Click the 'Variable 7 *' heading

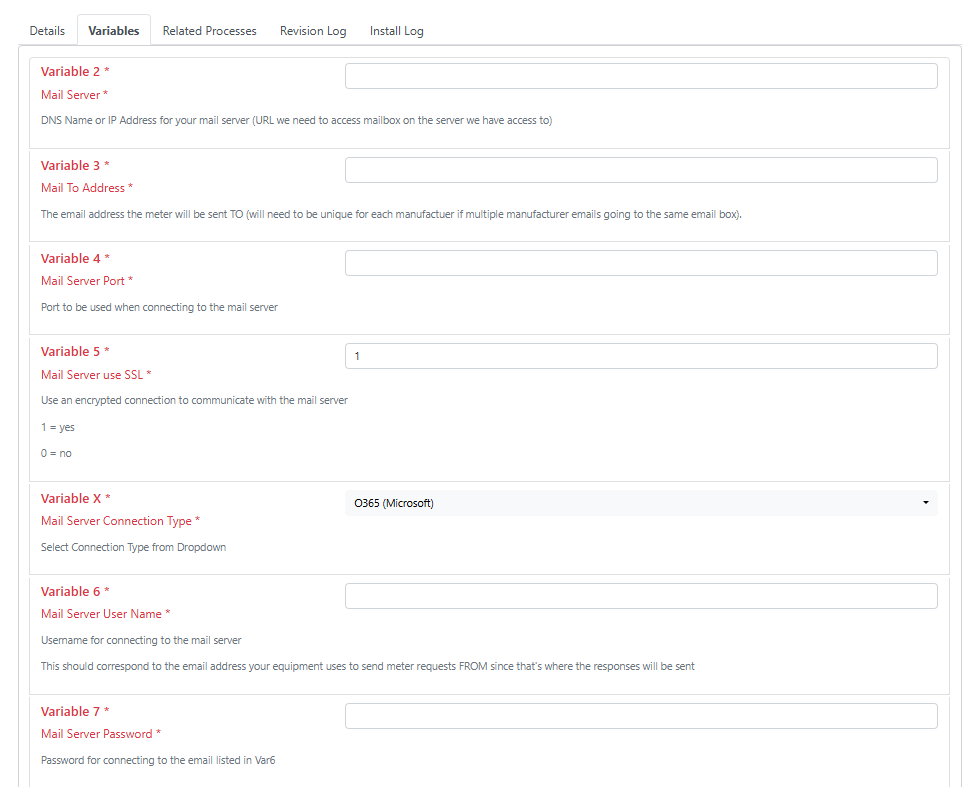[x=75, y=711]
